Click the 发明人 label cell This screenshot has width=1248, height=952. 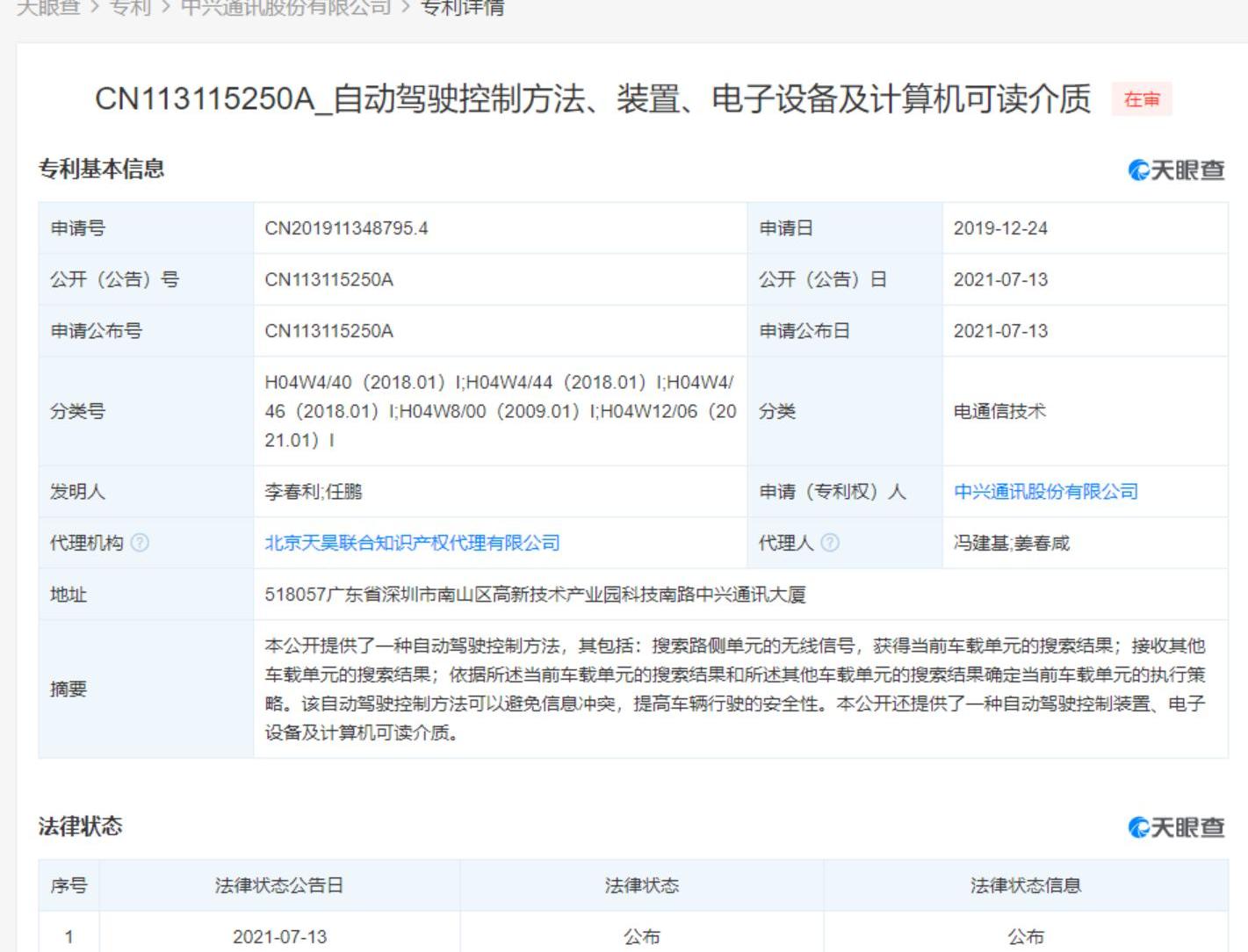146,492
